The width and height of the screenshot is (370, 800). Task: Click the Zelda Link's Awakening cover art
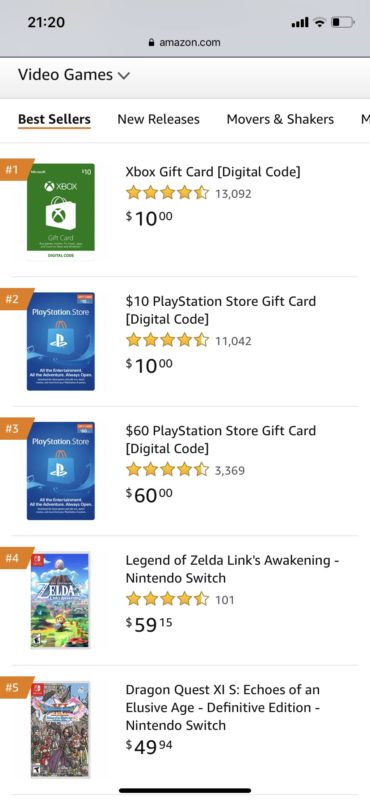coord(60,601)
